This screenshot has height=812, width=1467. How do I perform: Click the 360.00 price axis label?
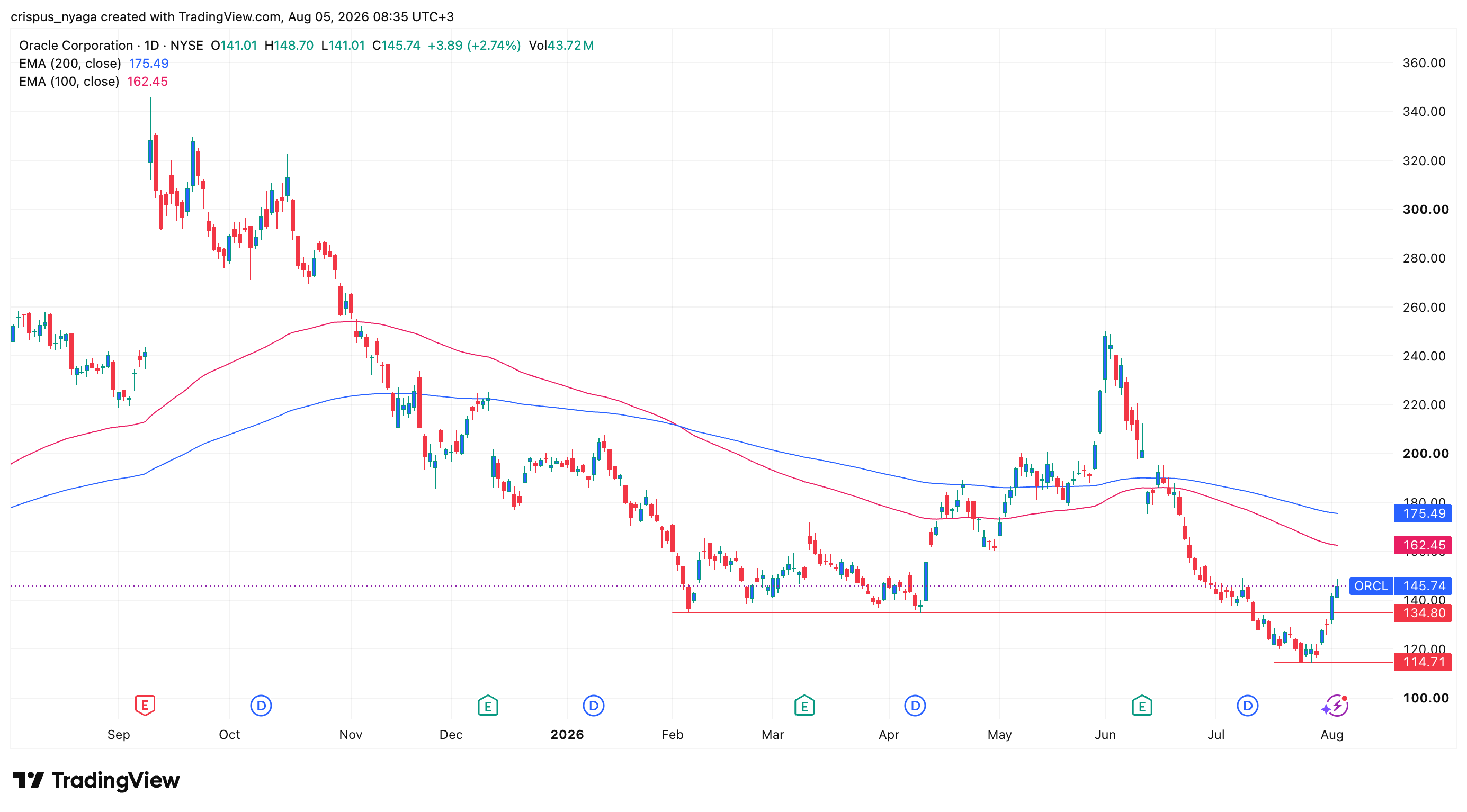coord(1424,62)
